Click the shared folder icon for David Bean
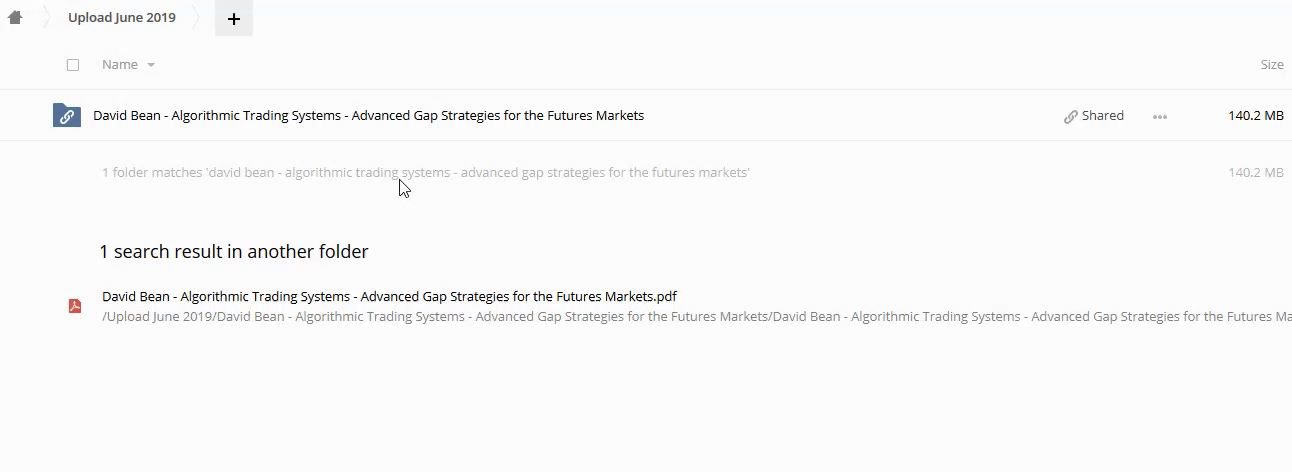Screen dimensions: 1292x472 tap(66, 116)
